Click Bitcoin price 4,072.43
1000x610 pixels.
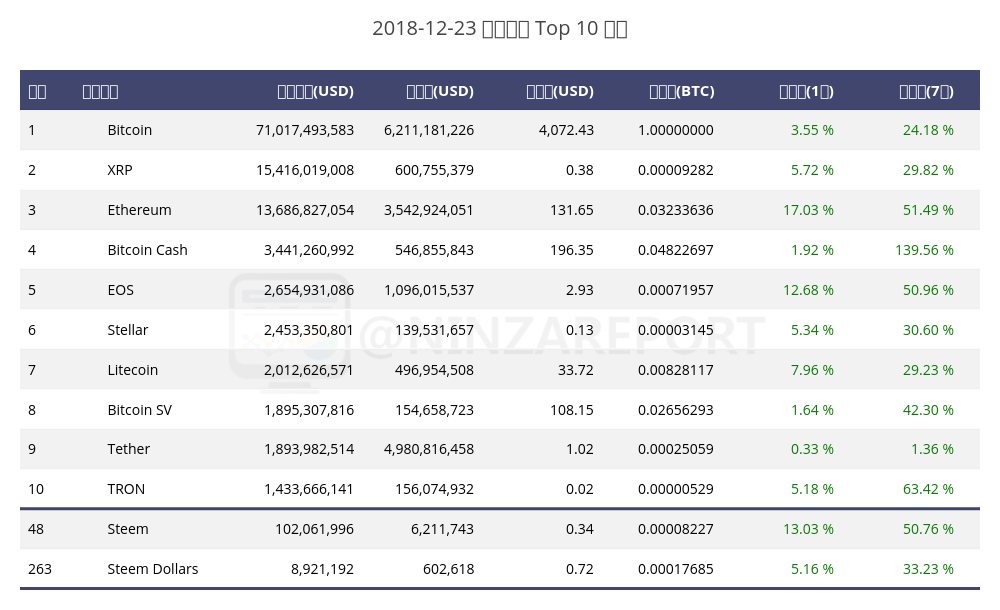tap(566, 130)
